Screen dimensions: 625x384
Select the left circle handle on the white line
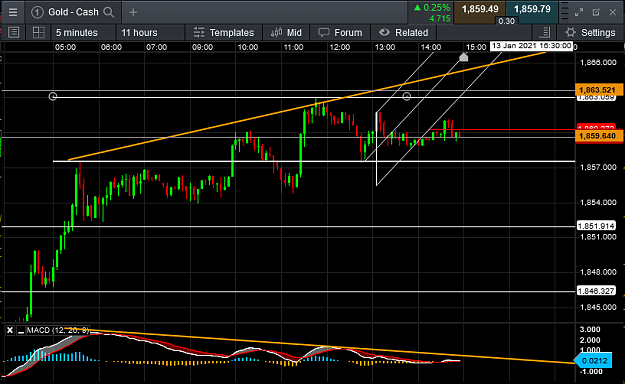[53, 96]
